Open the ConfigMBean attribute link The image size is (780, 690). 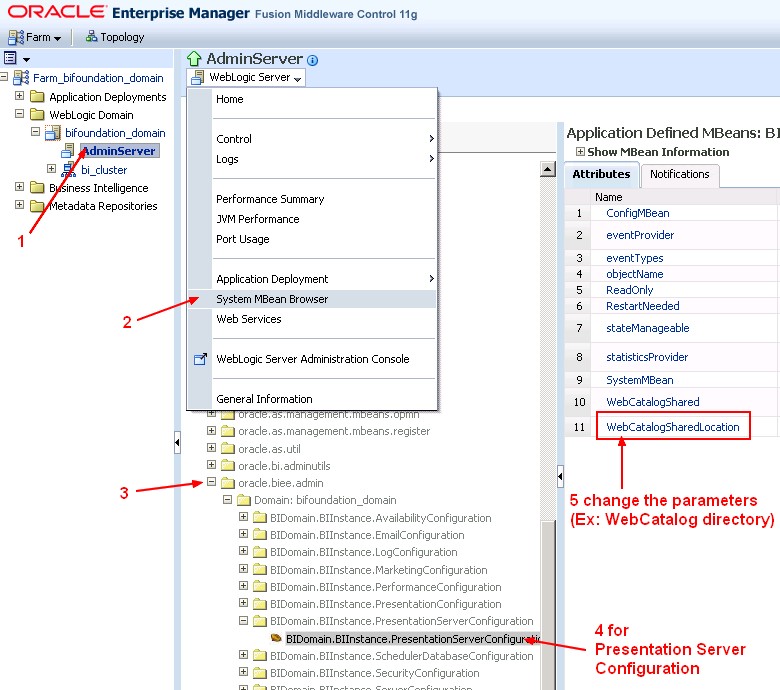[x=637, y=213]
